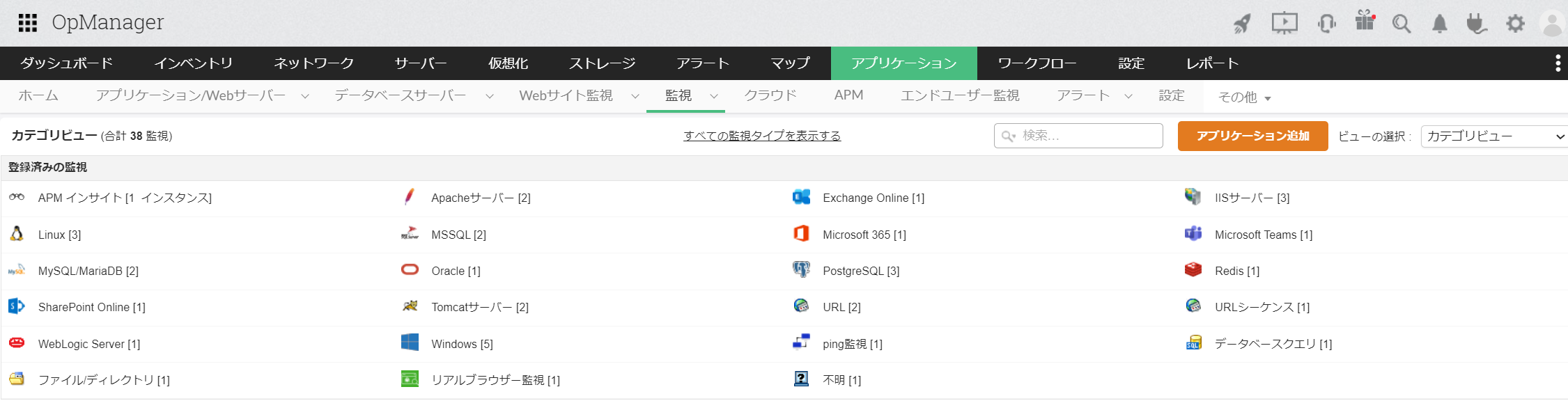Switch to the クラウド subtab

(770, 95)
